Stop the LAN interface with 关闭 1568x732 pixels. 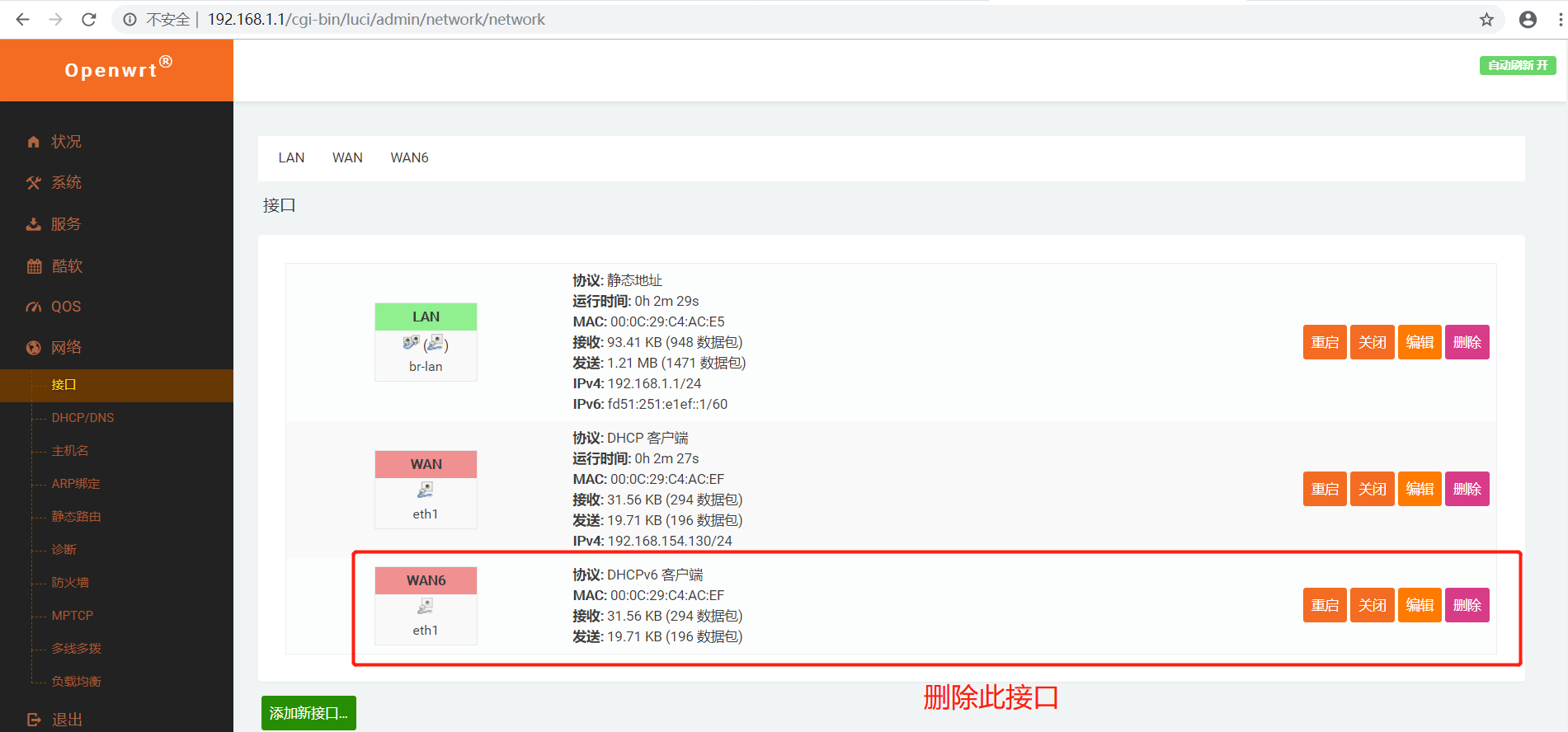tap(1373, 342)
